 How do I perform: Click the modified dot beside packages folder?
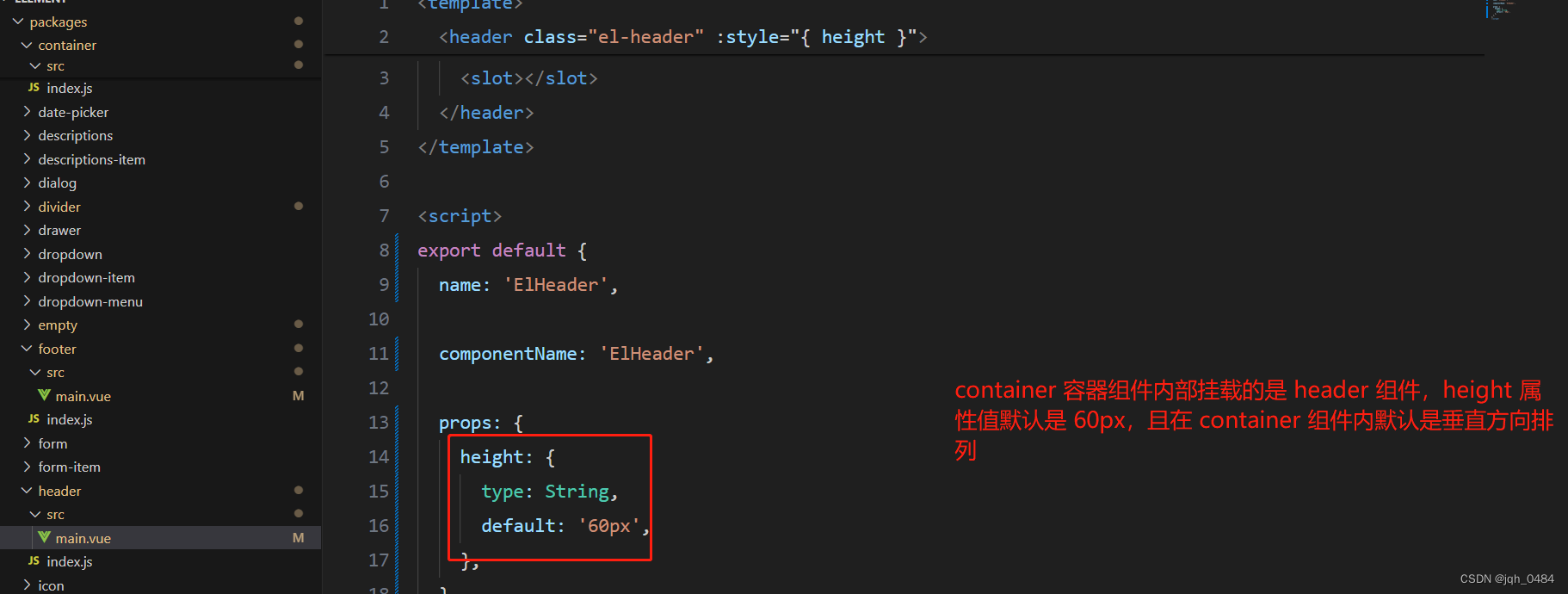(x=298, y=20)
